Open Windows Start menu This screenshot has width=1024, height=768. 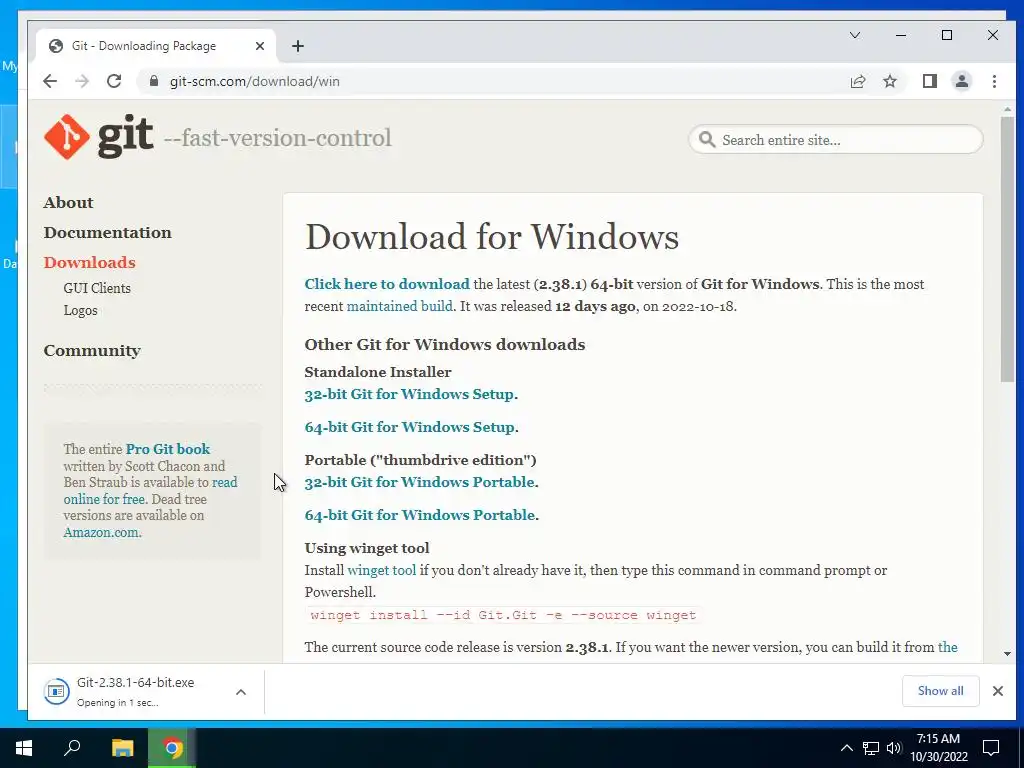24,748
